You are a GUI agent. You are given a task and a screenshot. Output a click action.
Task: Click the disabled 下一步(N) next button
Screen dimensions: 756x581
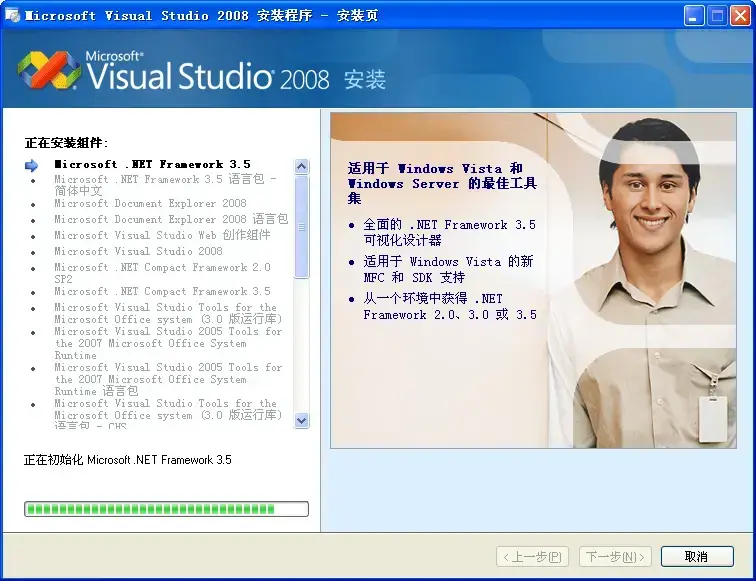coord(615,557)
